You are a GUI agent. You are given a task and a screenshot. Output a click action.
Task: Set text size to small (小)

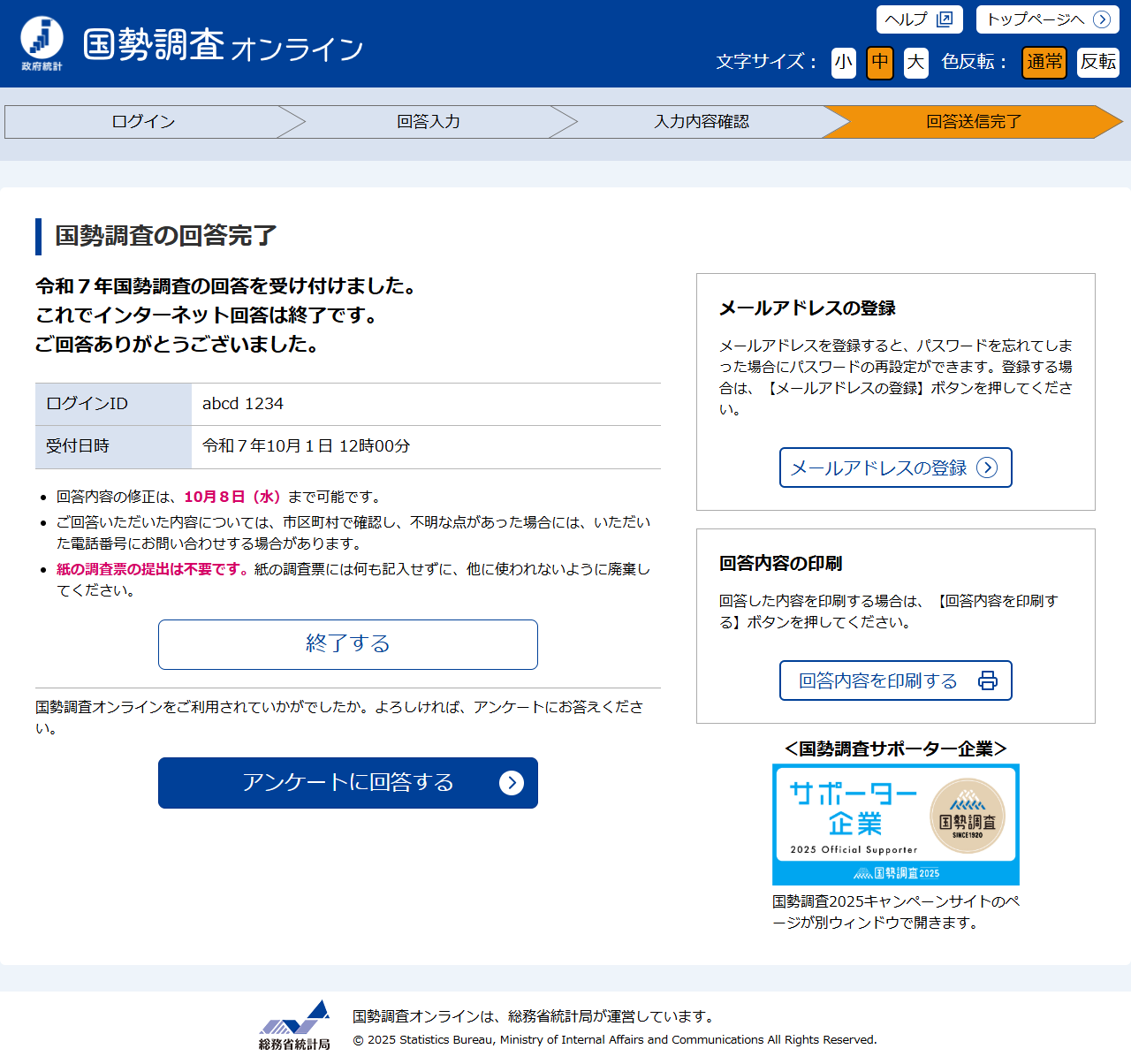pos(843,62)
